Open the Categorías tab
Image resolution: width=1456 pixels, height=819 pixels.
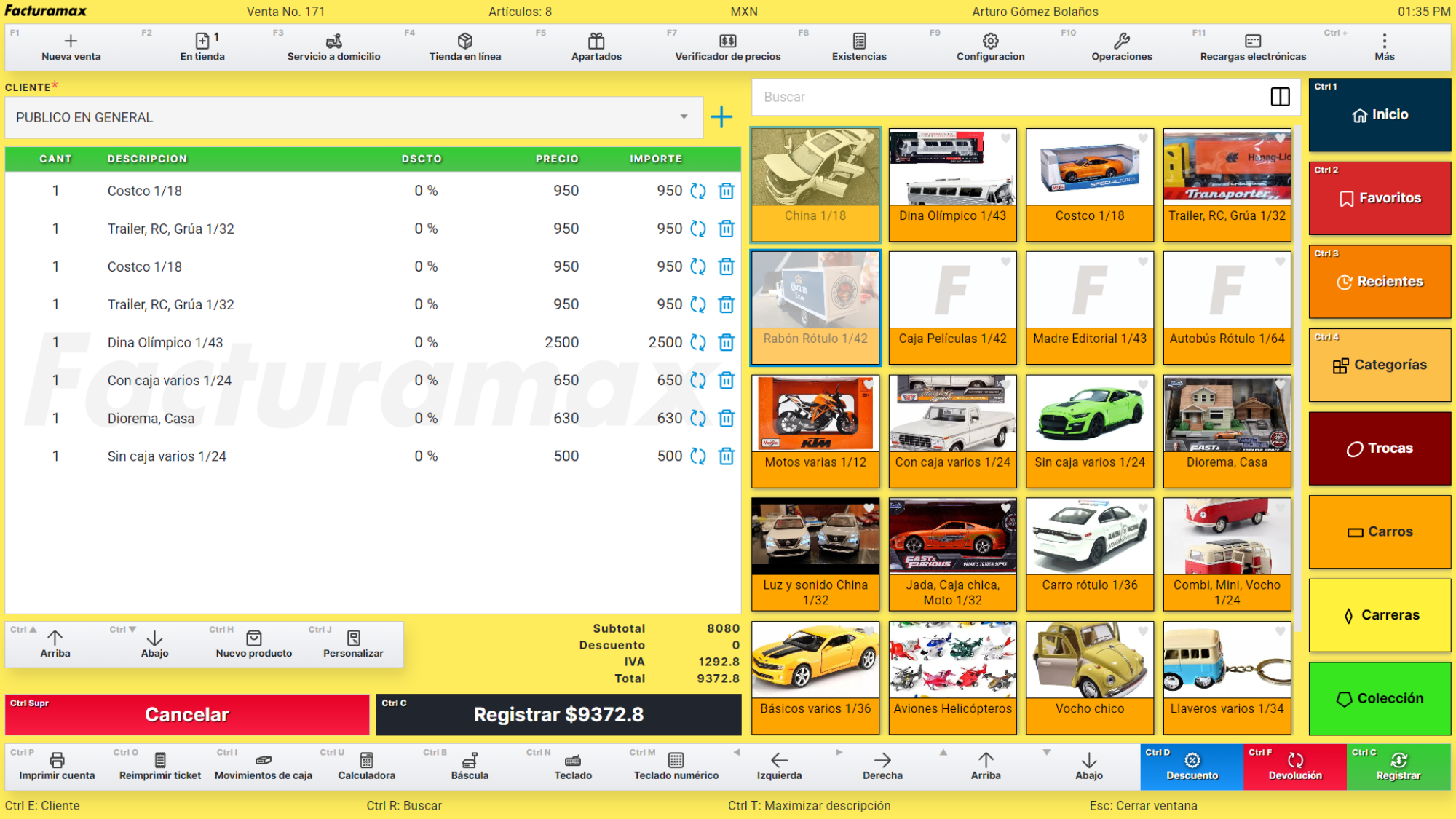tap(1380, 365)
